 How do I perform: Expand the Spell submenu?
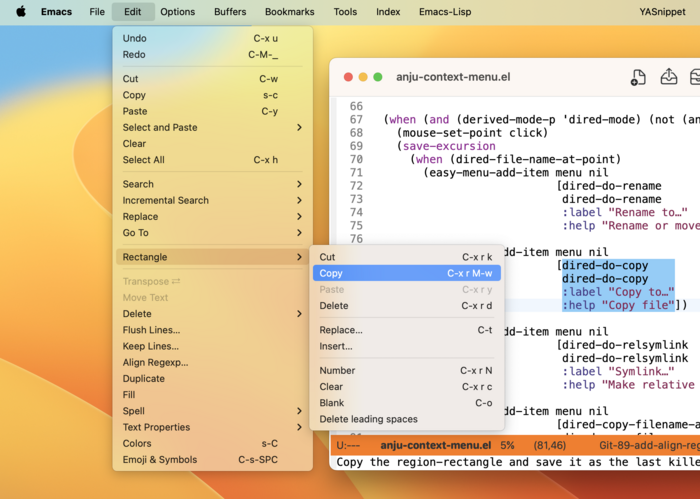[212, 411]
